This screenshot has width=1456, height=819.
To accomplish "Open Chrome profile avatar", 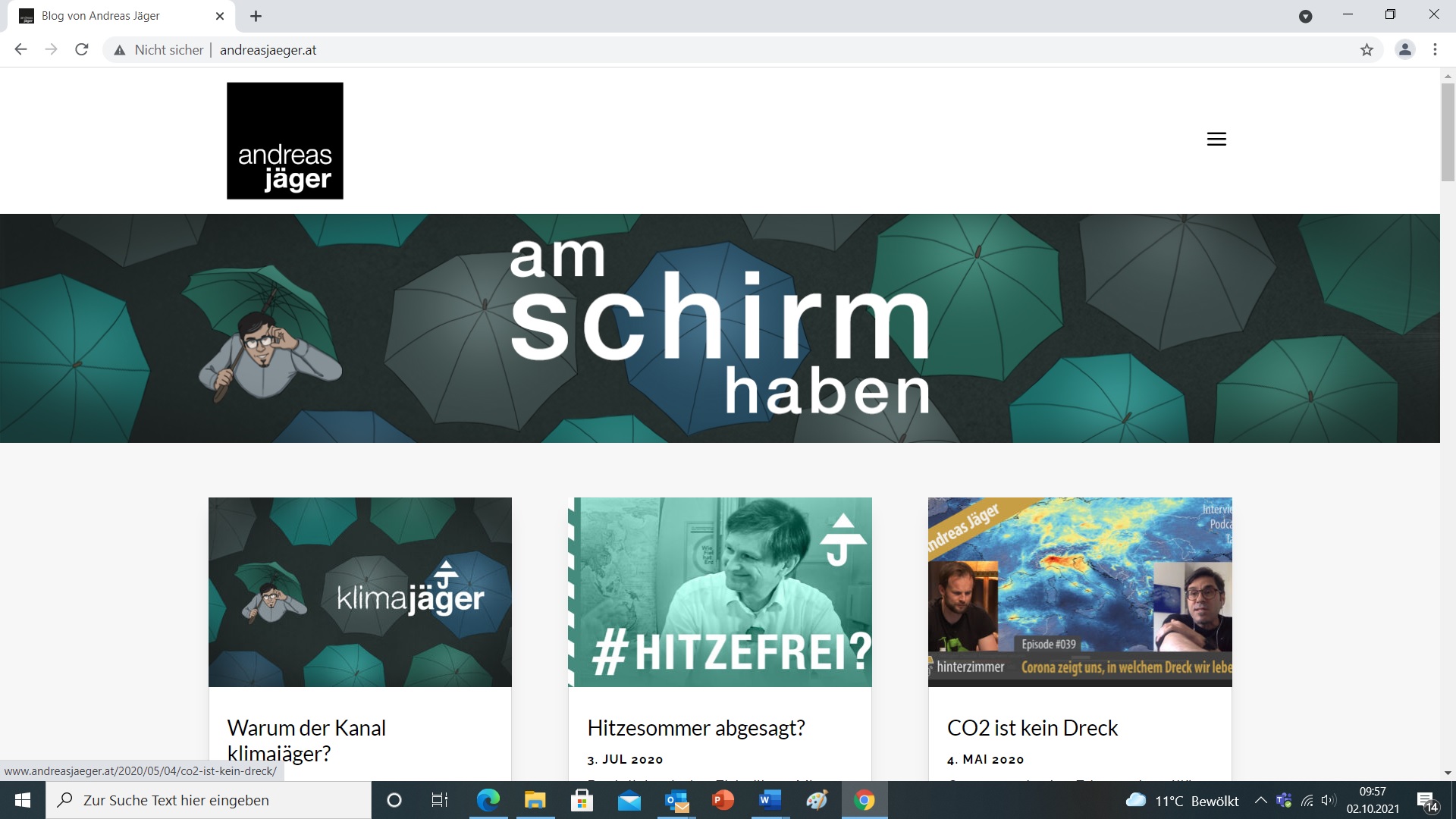I will click(x=1404, y=50).
